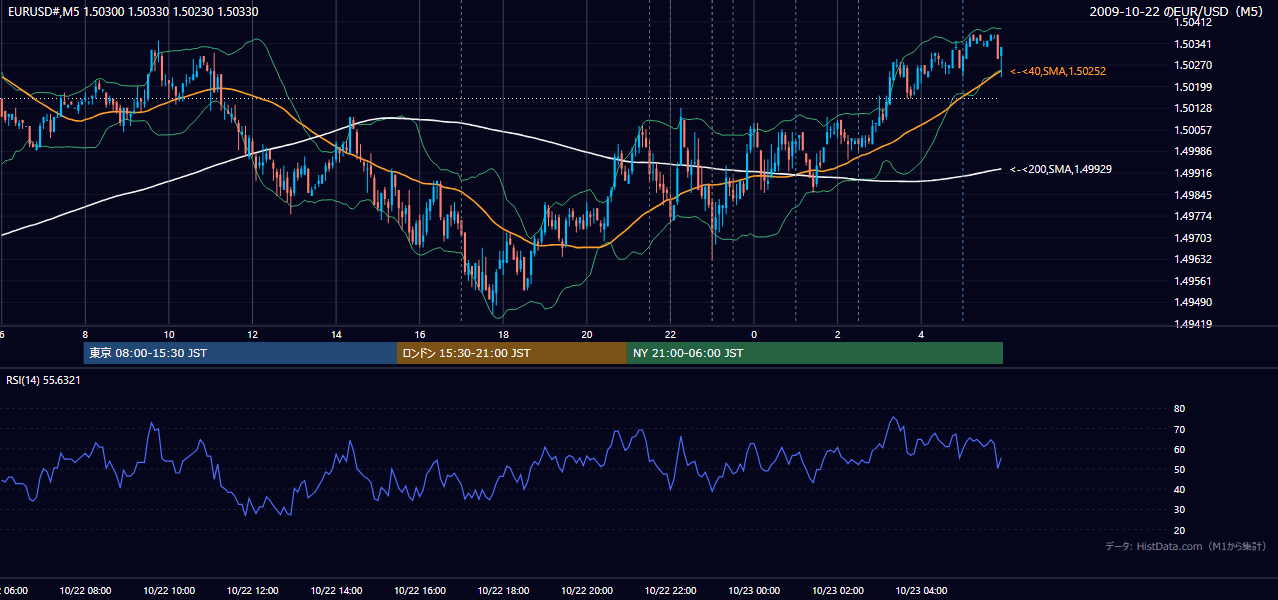Select the 東京 08:00-15:30 JST session bar
Image resolution: width=1278 pixels, height=600 pixels.
pos(240,353)
